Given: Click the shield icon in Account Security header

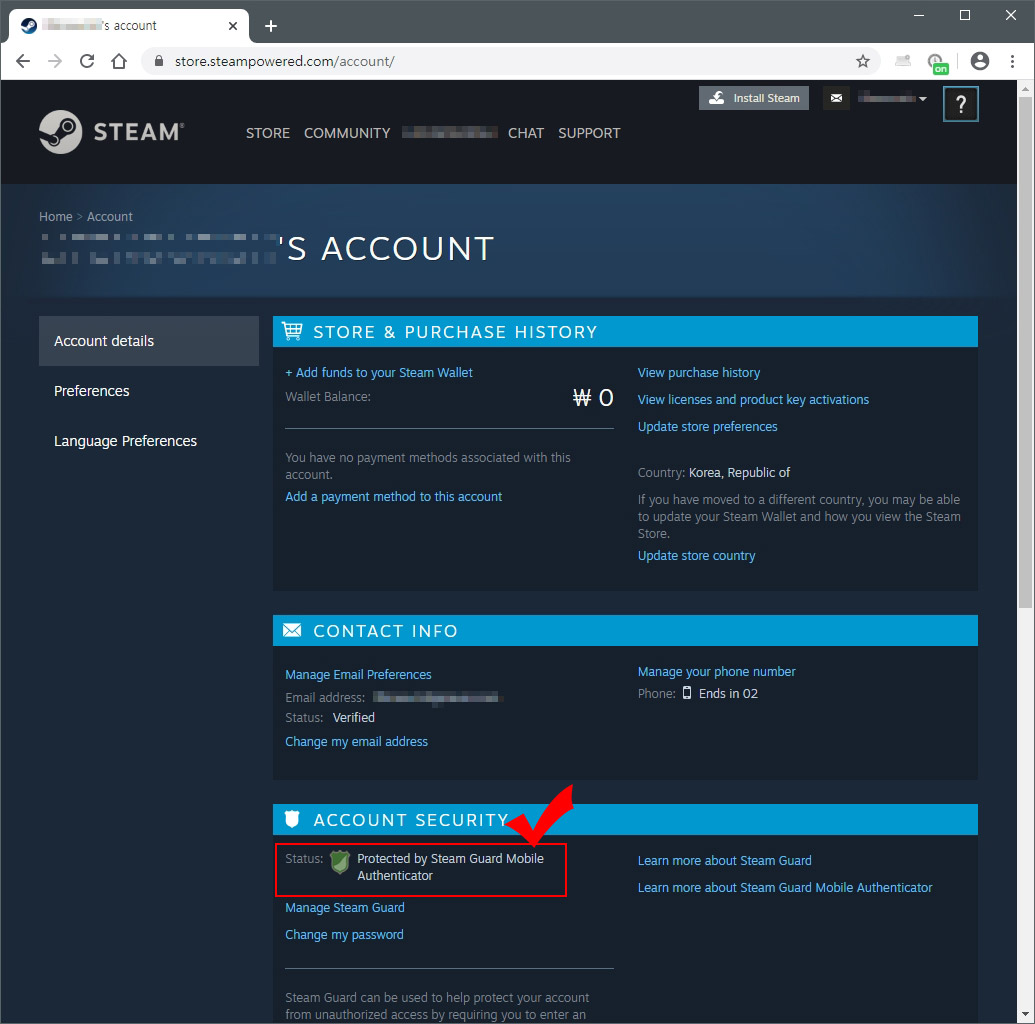Looking at the screenshot, I should [292, 819].
